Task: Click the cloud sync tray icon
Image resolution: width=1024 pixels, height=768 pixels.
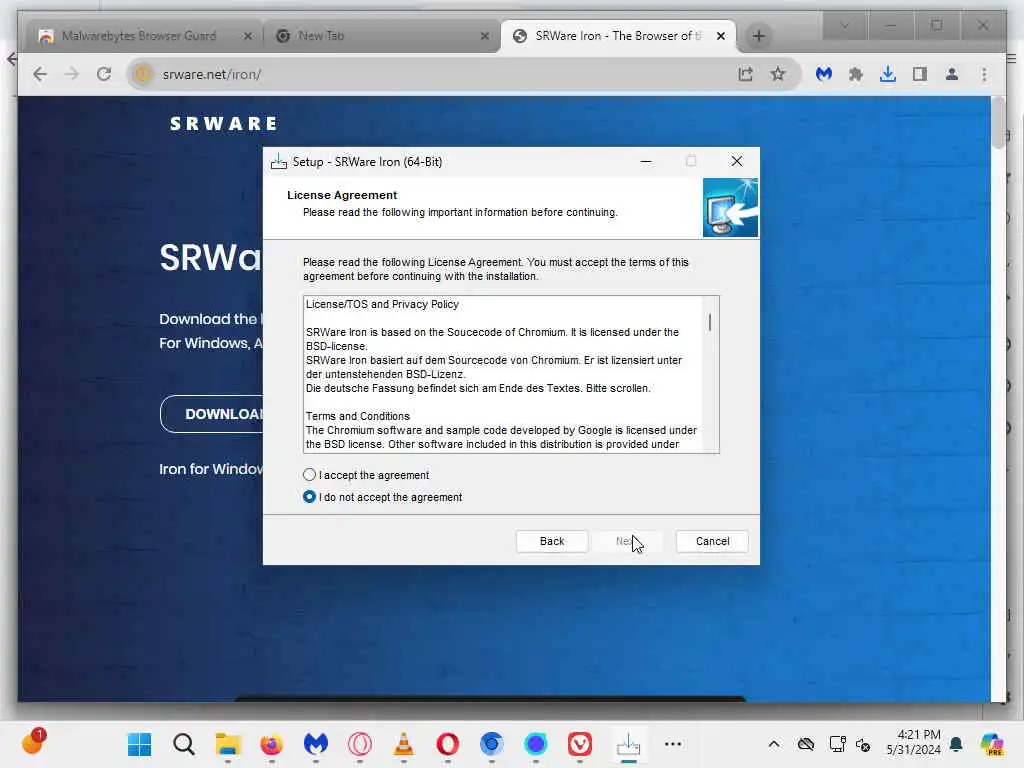Action: pos(806,744)
